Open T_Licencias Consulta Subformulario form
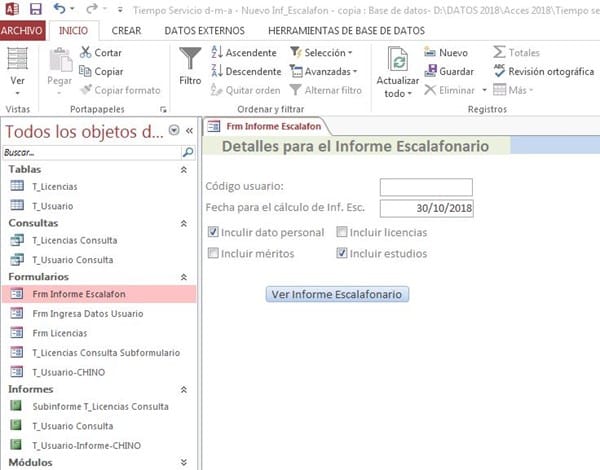 (x=106, y=352)
